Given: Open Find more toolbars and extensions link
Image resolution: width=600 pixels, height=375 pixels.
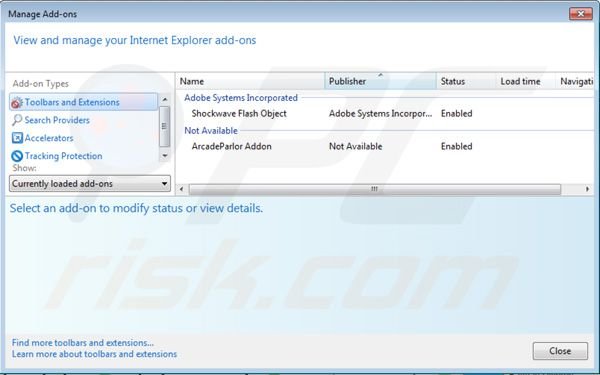Looking at the screenshot, I should 83,343.
